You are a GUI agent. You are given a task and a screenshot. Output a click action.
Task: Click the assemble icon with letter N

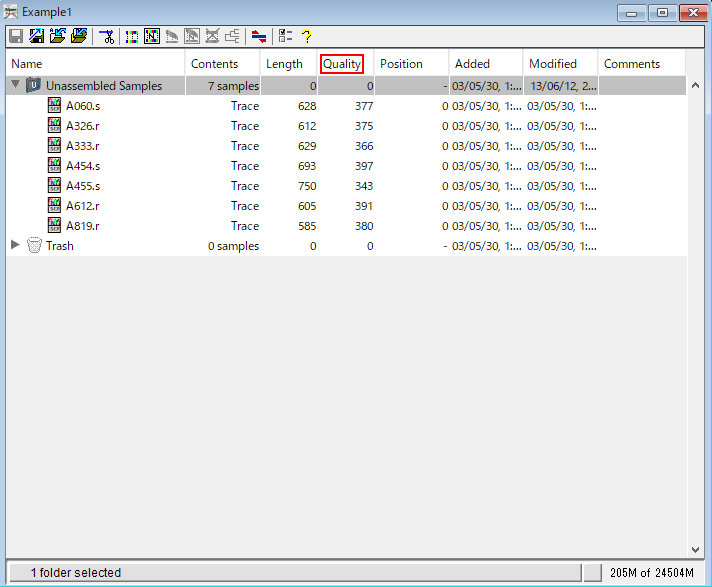coord(152,36)
